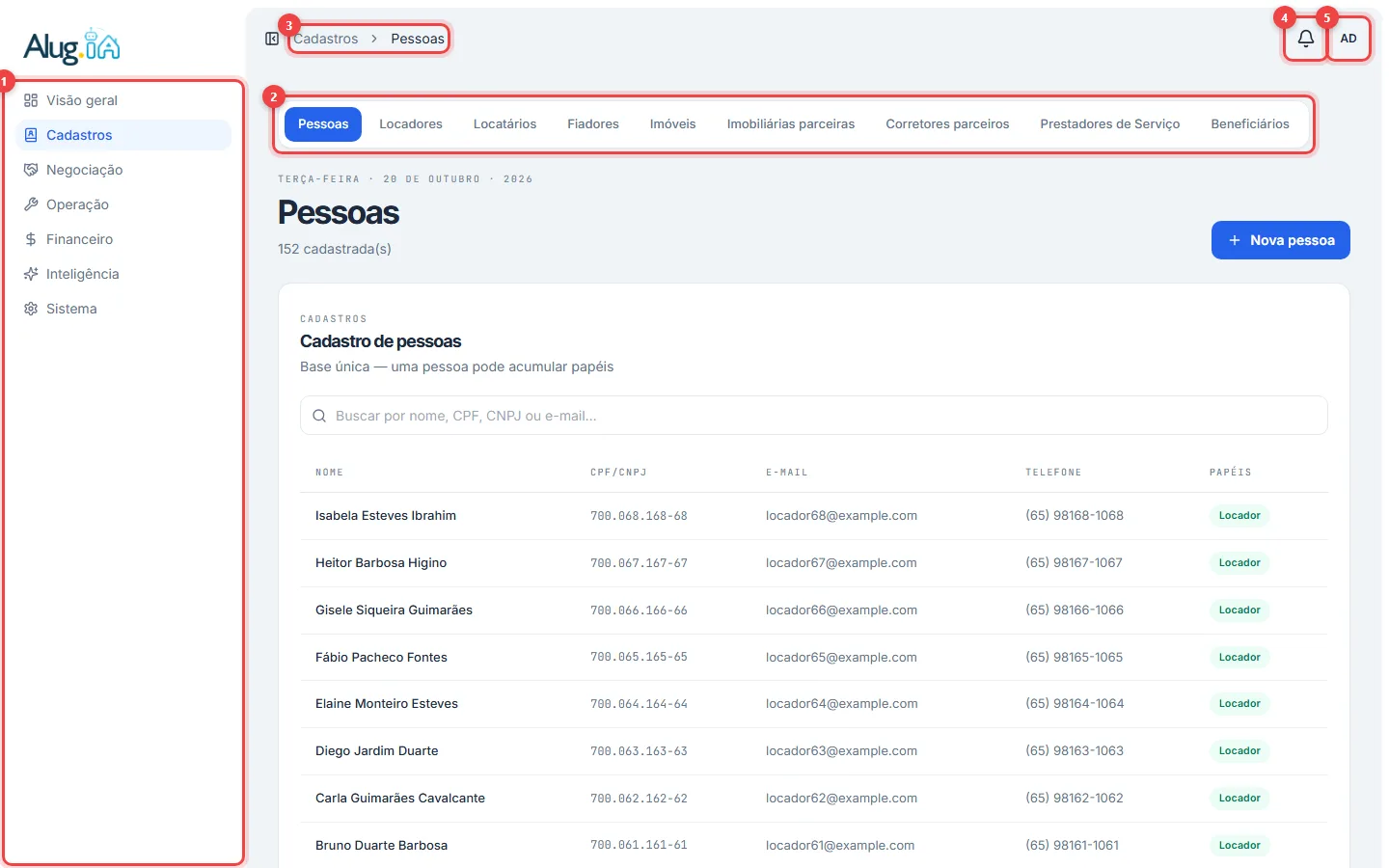Open the Beneficiários tab

click(1250, 124)
